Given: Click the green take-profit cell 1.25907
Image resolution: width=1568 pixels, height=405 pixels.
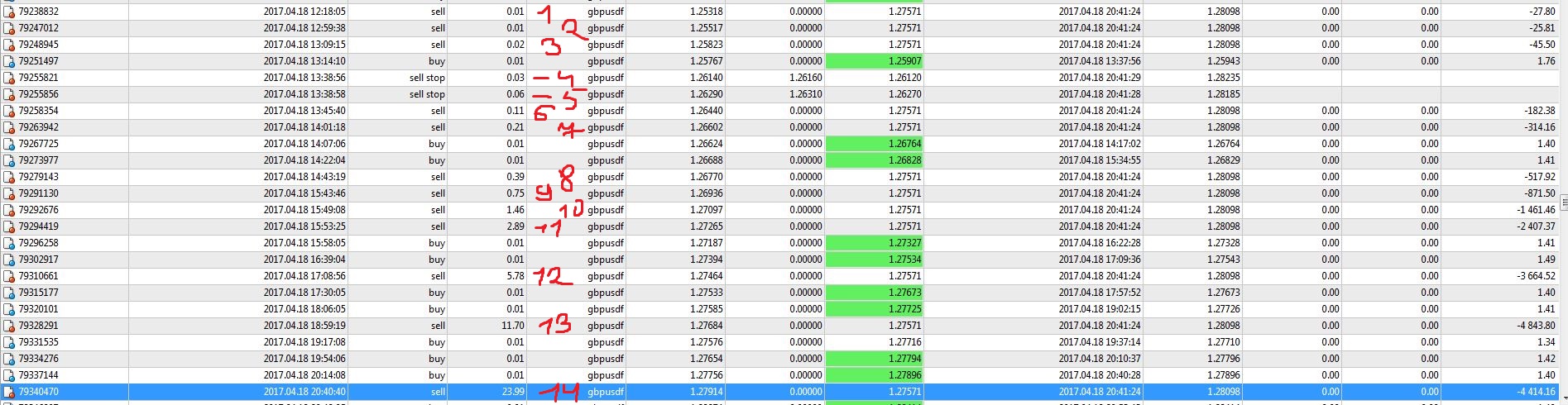Looking at the screenshot, I should 874,61.
